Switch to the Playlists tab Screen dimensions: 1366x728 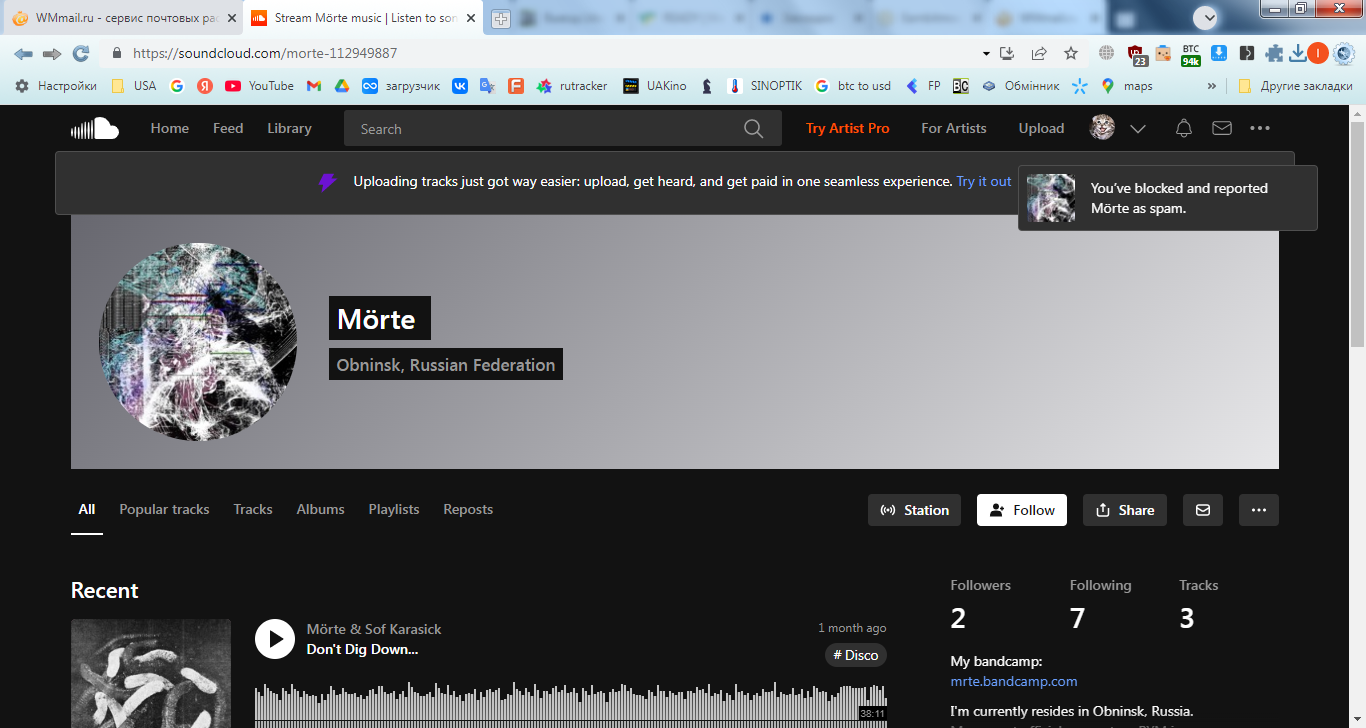coord(394,510)
